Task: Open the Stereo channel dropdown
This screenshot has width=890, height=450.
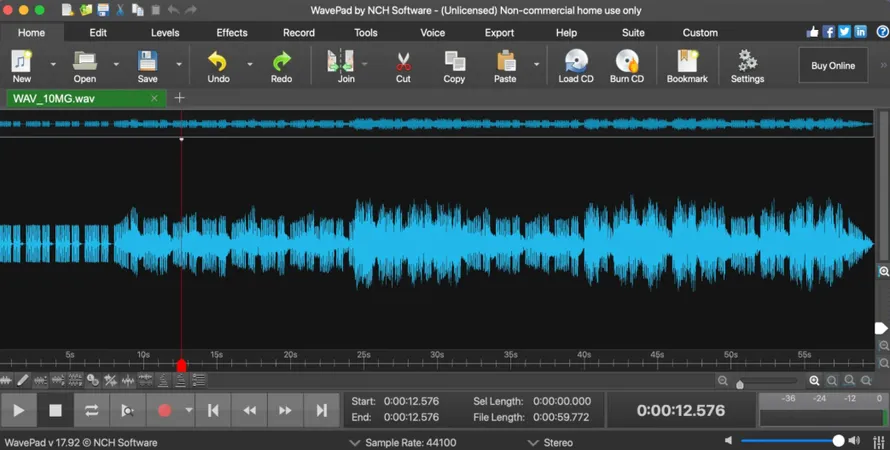Action: (551, 443)
